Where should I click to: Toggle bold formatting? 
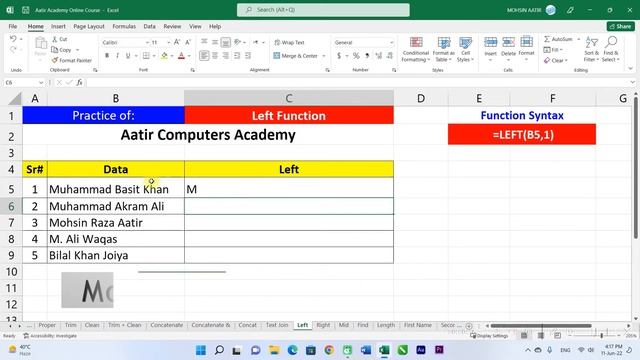coord(107,56)
